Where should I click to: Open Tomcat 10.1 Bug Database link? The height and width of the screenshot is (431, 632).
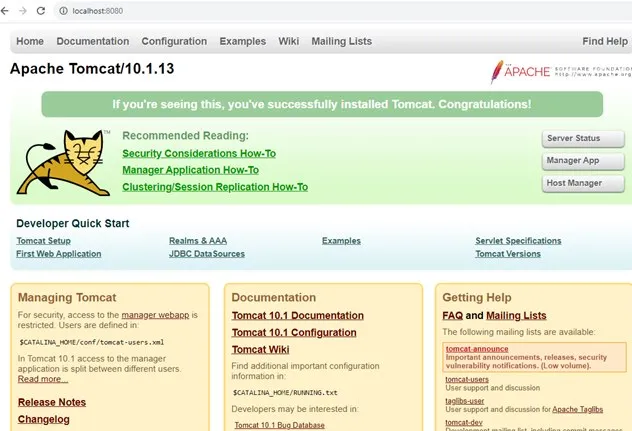point(279,425)
